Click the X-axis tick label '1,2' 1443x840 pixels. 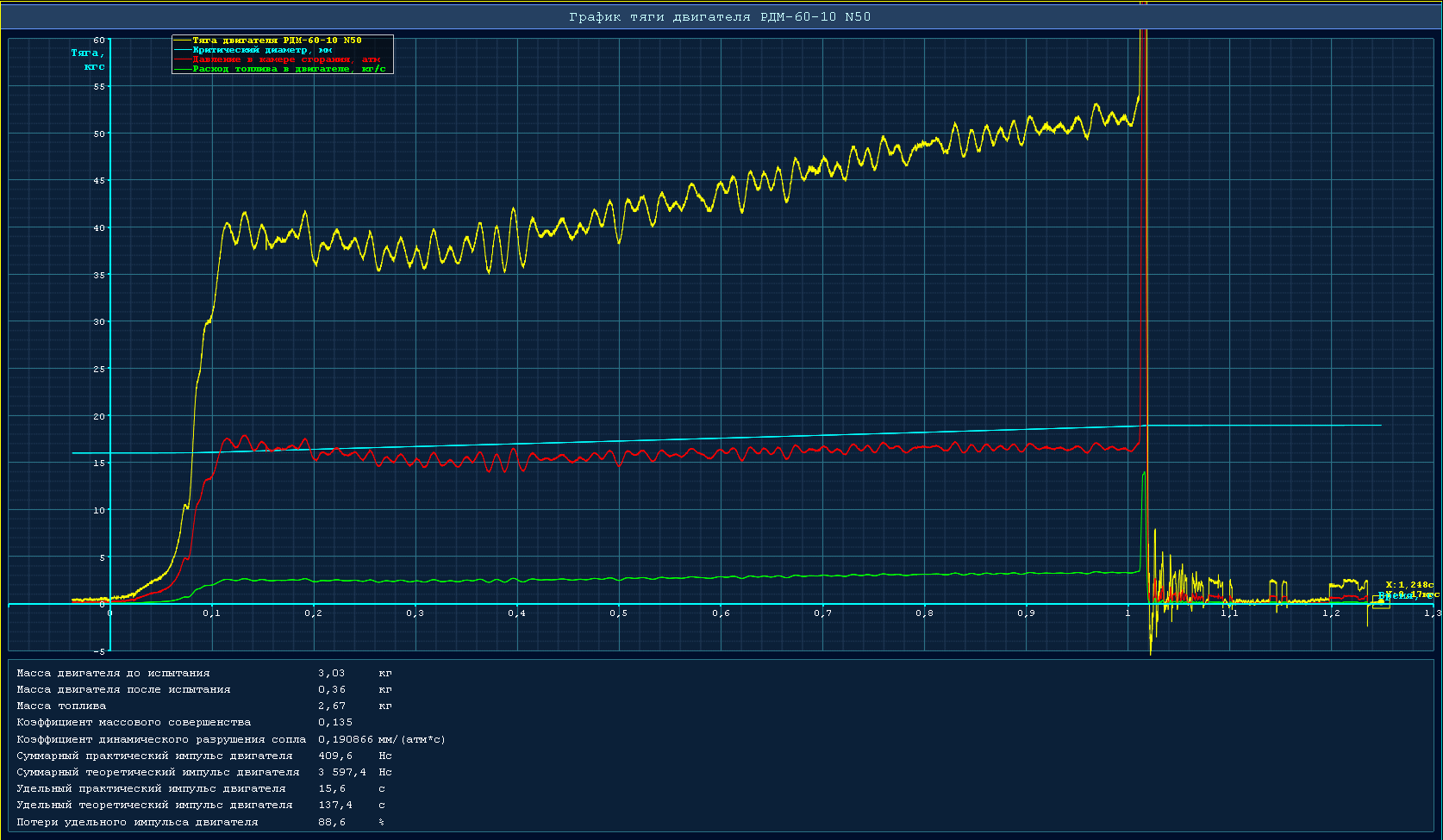pyautogui.click(x=1332, y=613)
